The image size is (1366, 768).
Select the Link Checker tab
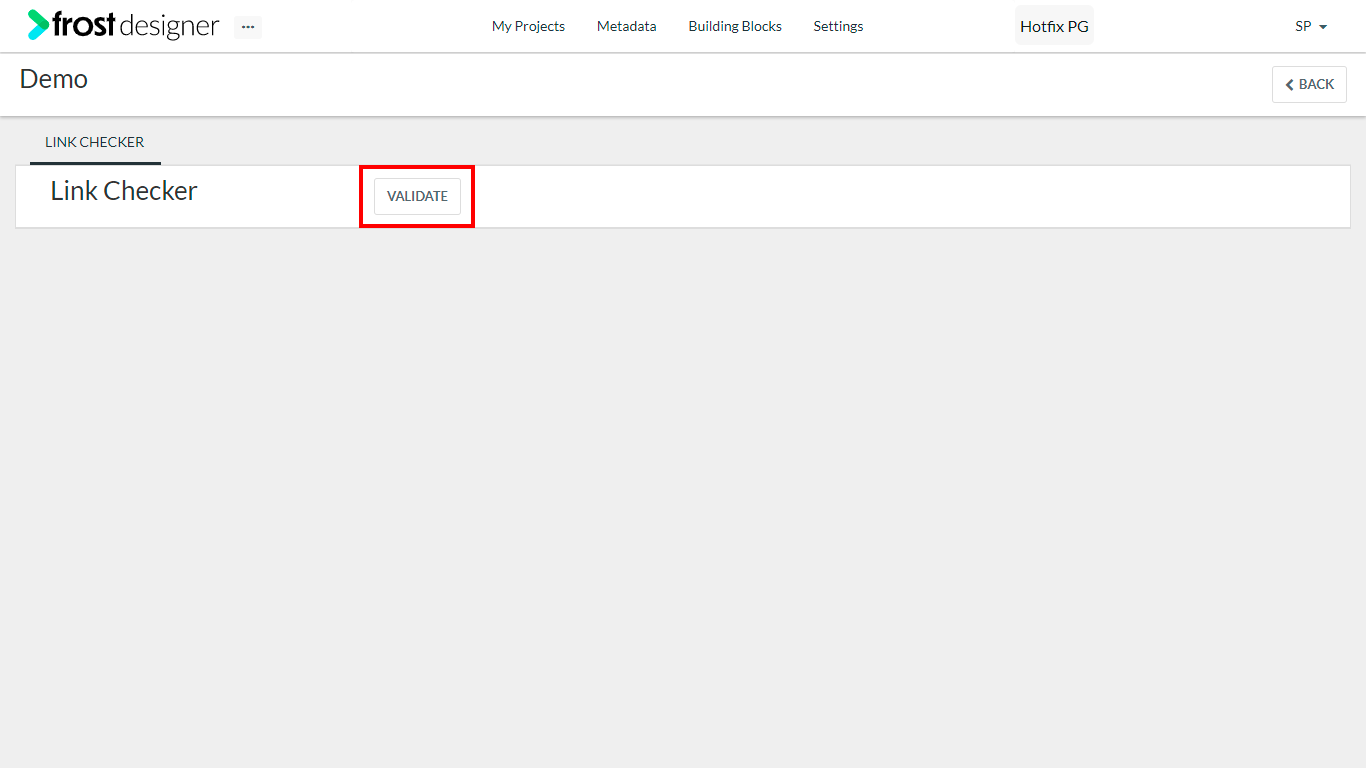[95, 142]
